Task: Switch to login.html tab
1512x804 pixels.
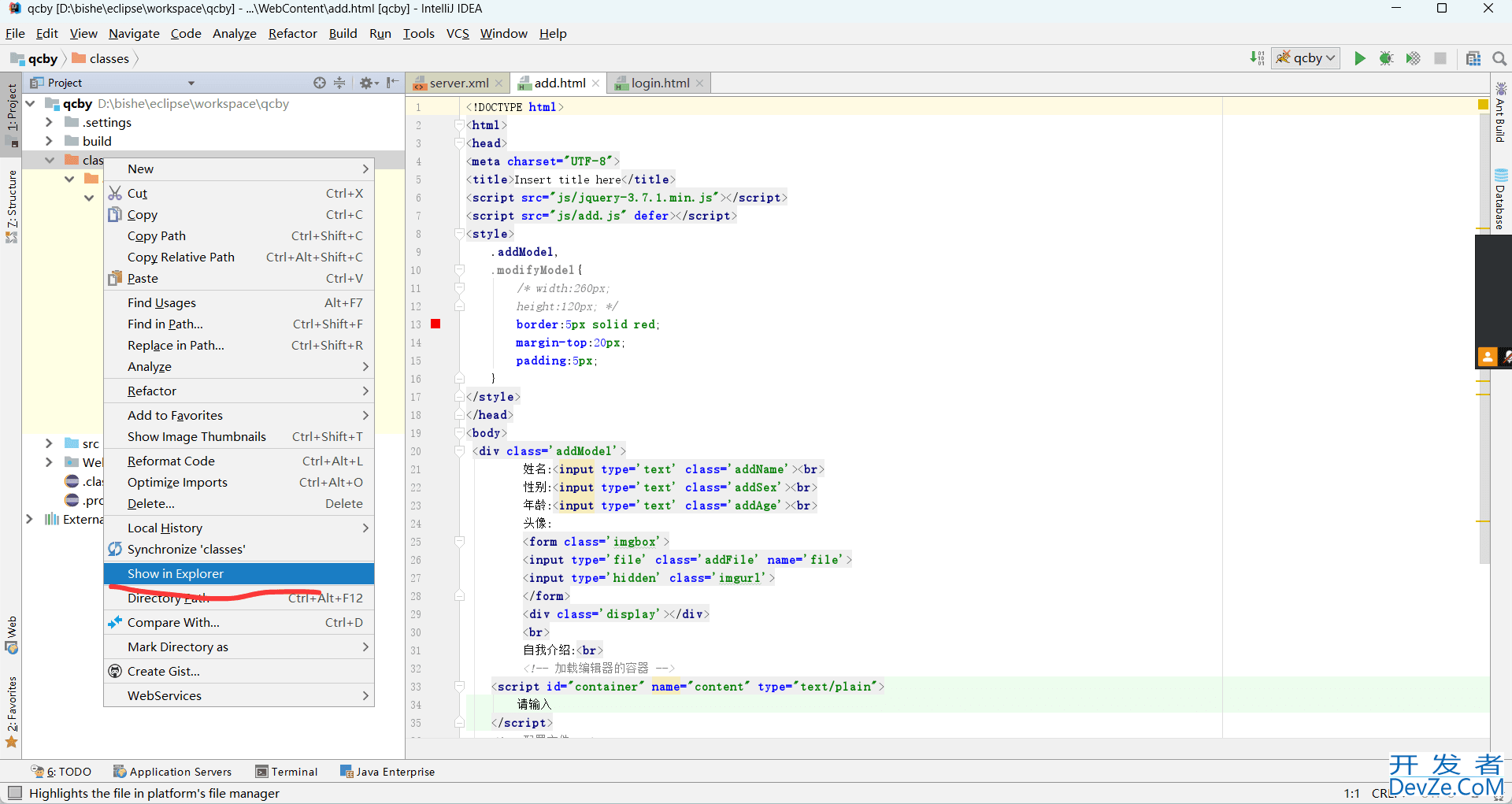Action: pos(660,83)
